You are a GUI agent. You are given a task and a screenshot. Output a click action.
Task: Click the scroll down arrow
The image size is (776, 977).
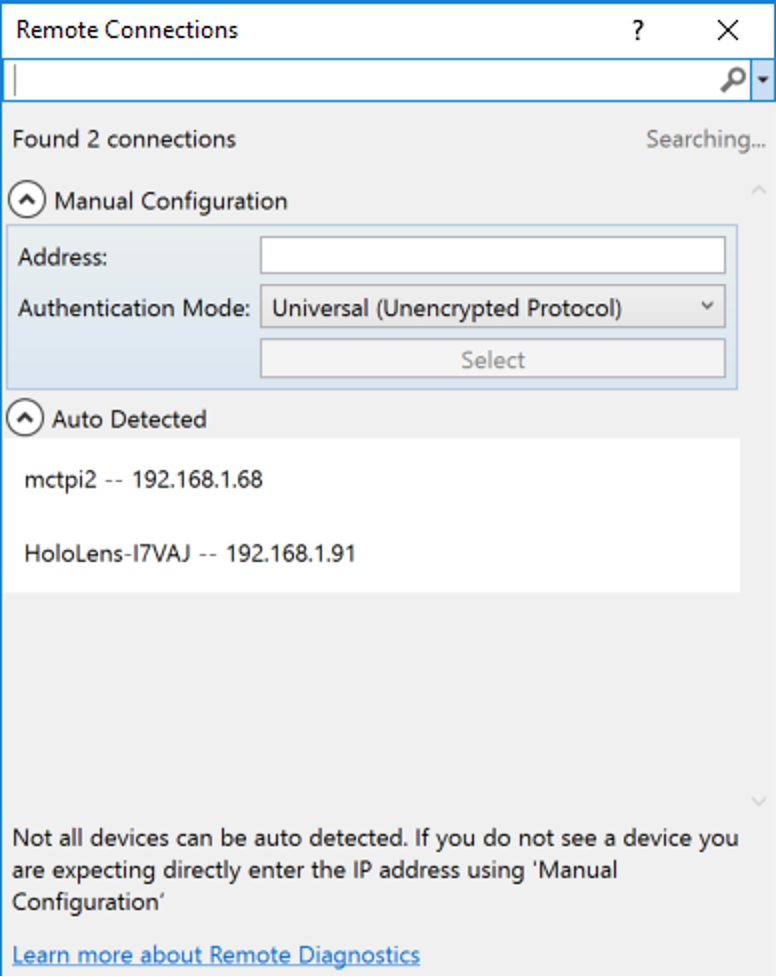[x=759, y=801]
